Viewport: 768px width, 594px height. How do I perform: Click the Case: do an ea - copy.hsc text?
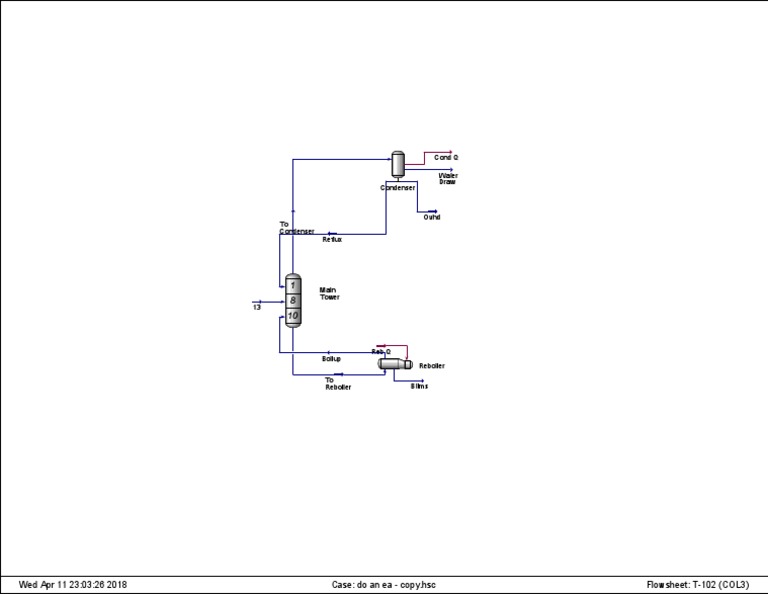coord(384,585)
